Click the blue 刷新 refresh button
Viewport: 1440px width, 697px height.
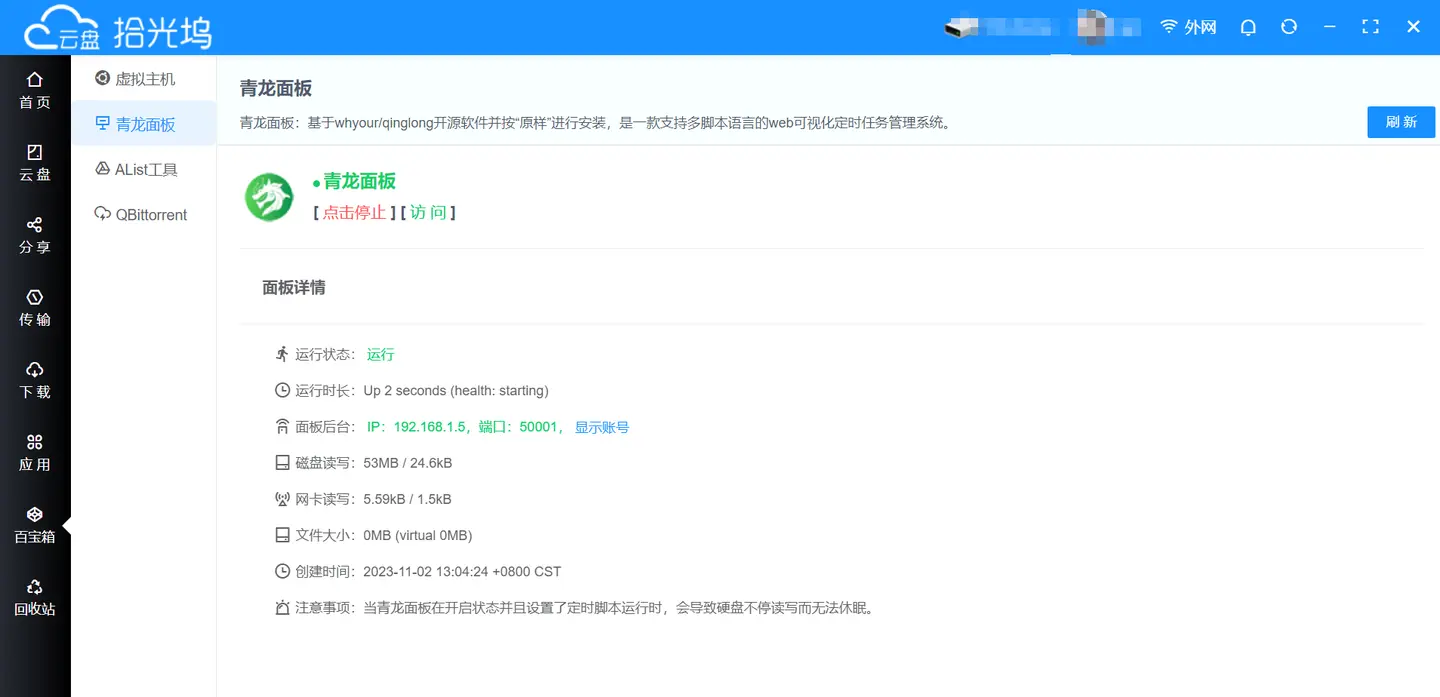1401,122
